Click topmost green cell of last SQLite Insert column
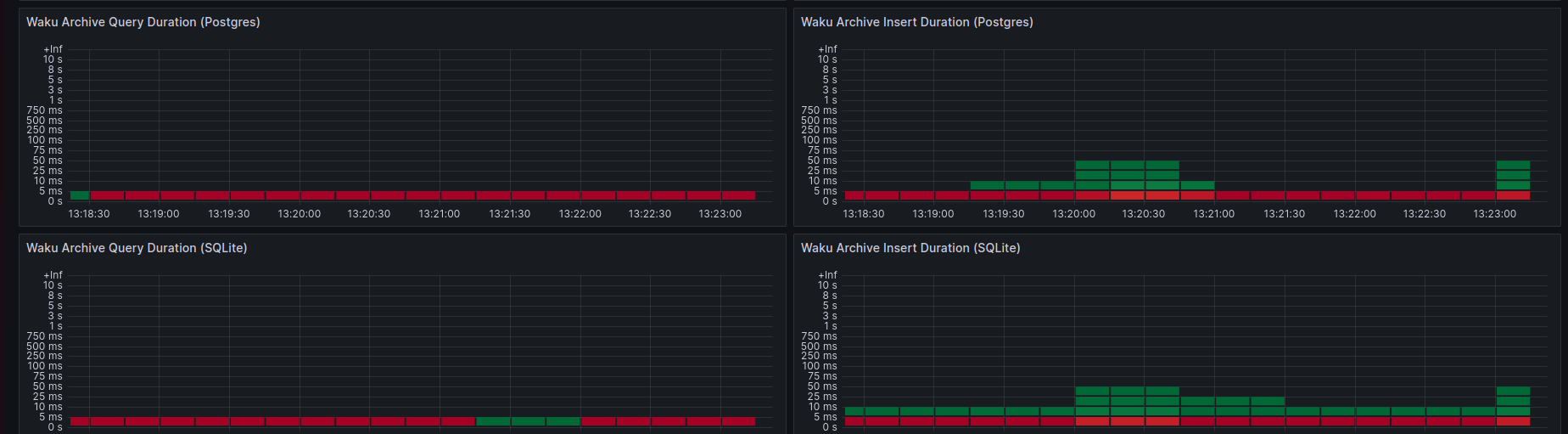The image size is (1568, 434). 1513,392
